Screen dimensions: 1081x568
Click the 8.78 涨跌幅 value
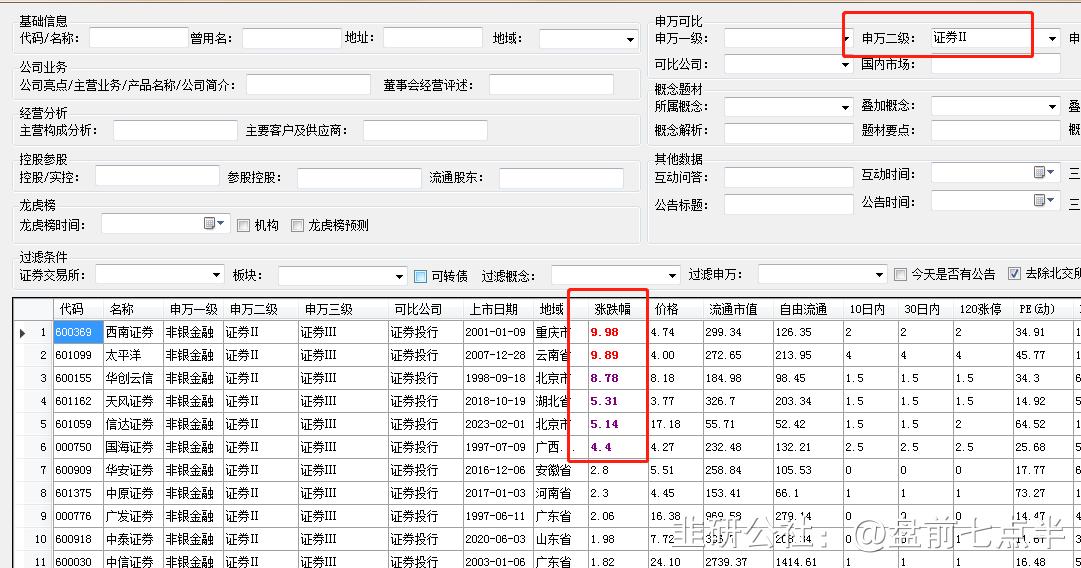coord(605,378)
